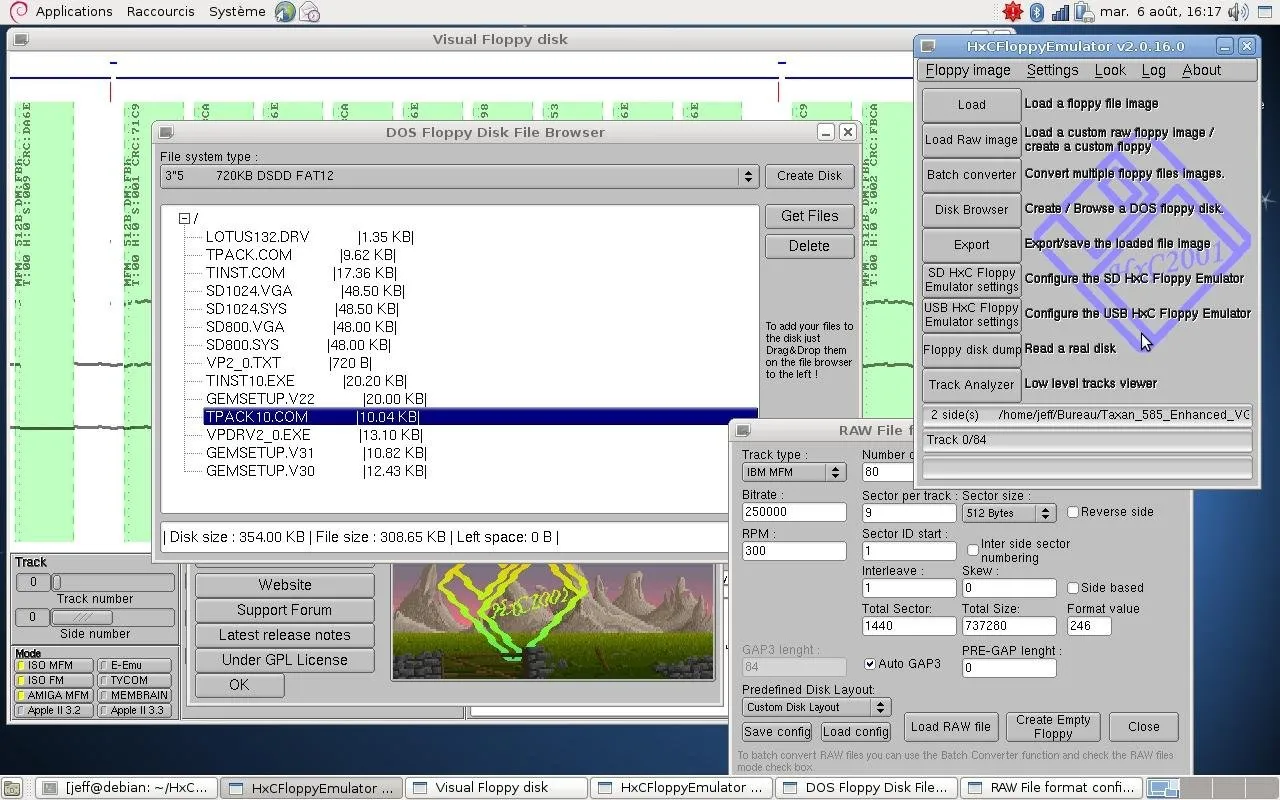Image resolution: width=1280 pixels, height=800 pixels.
Task: Click the Track 0/84 progress bar
Action: (x=1086, y=440)
